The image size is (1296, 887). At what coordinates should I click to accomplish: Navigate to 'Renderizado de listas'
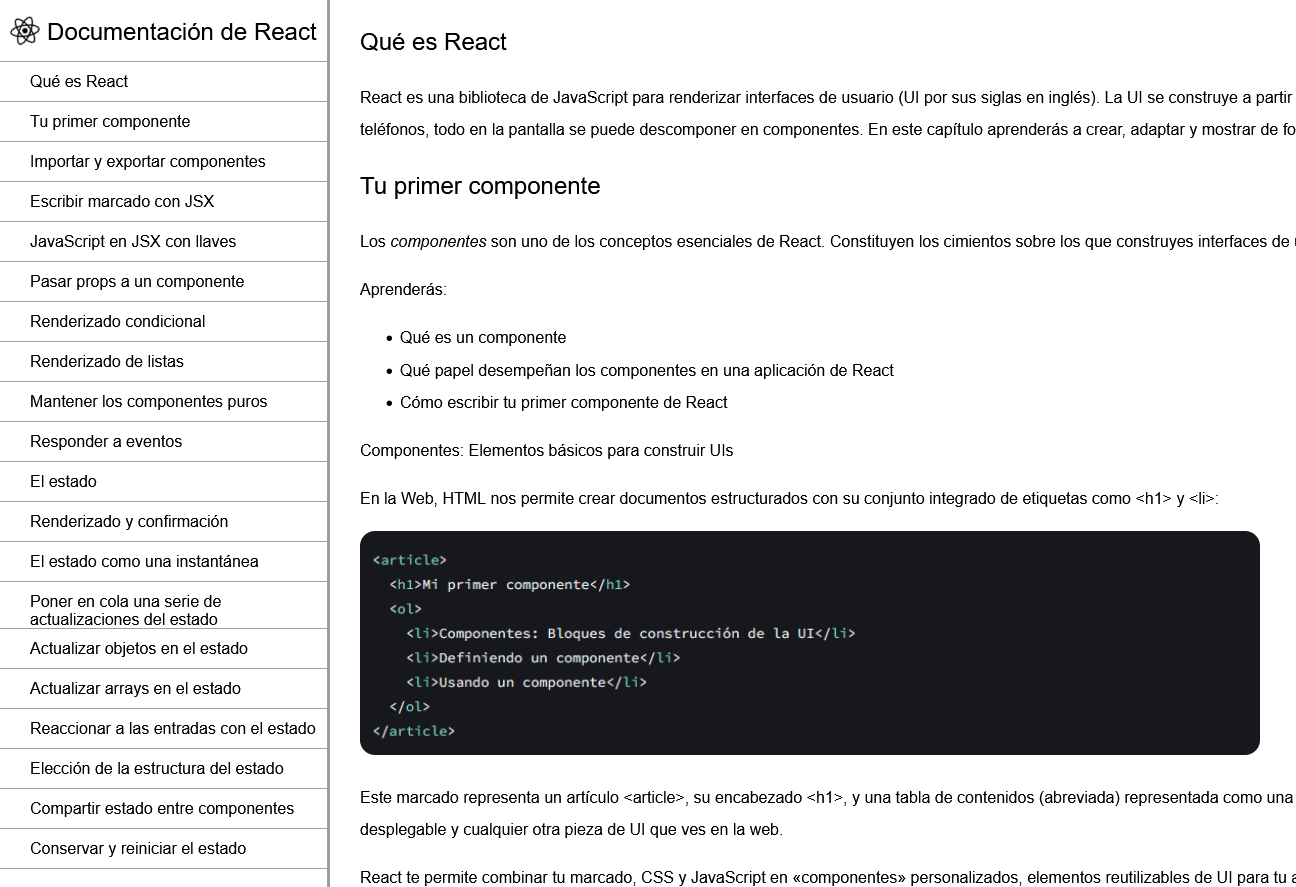coord(107,361)
